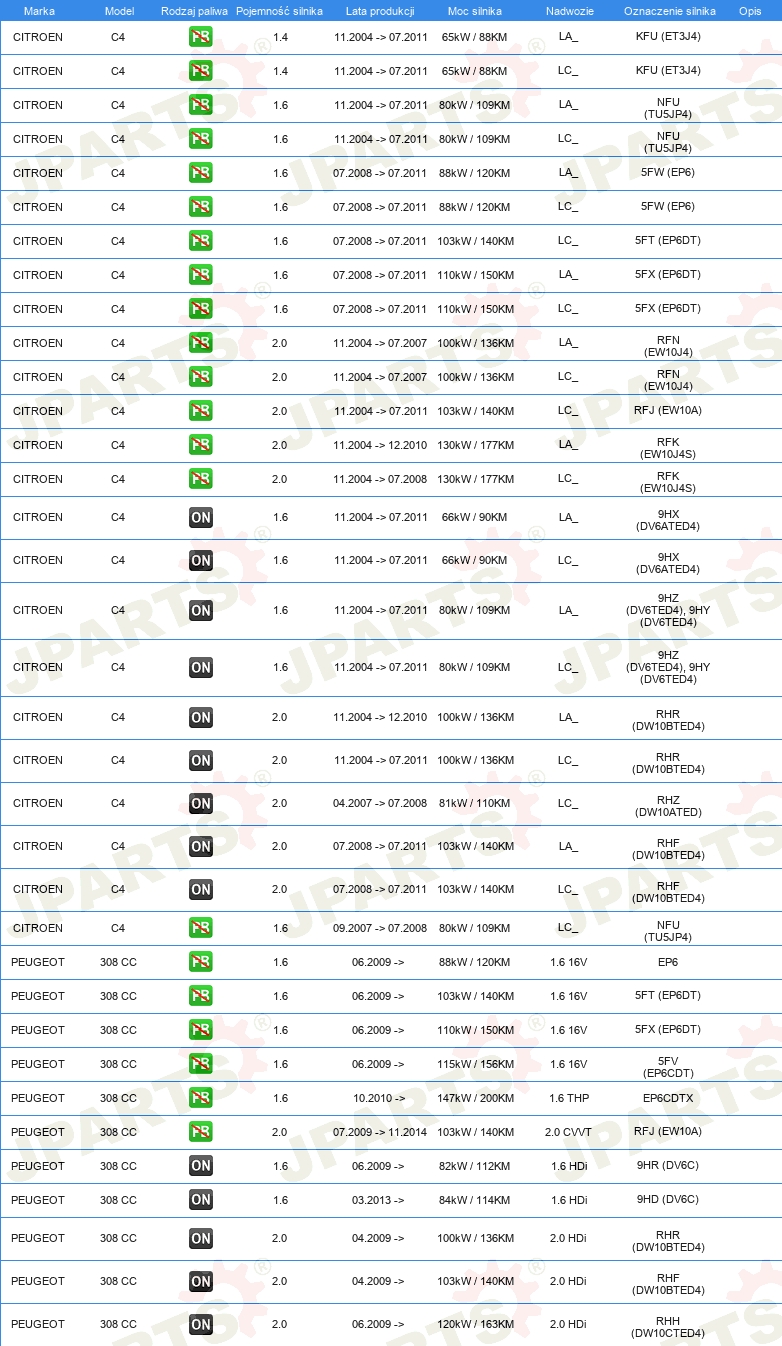
Task: Click petrol icon in RFK LC_ row
Action: click(x=200, y=479)
